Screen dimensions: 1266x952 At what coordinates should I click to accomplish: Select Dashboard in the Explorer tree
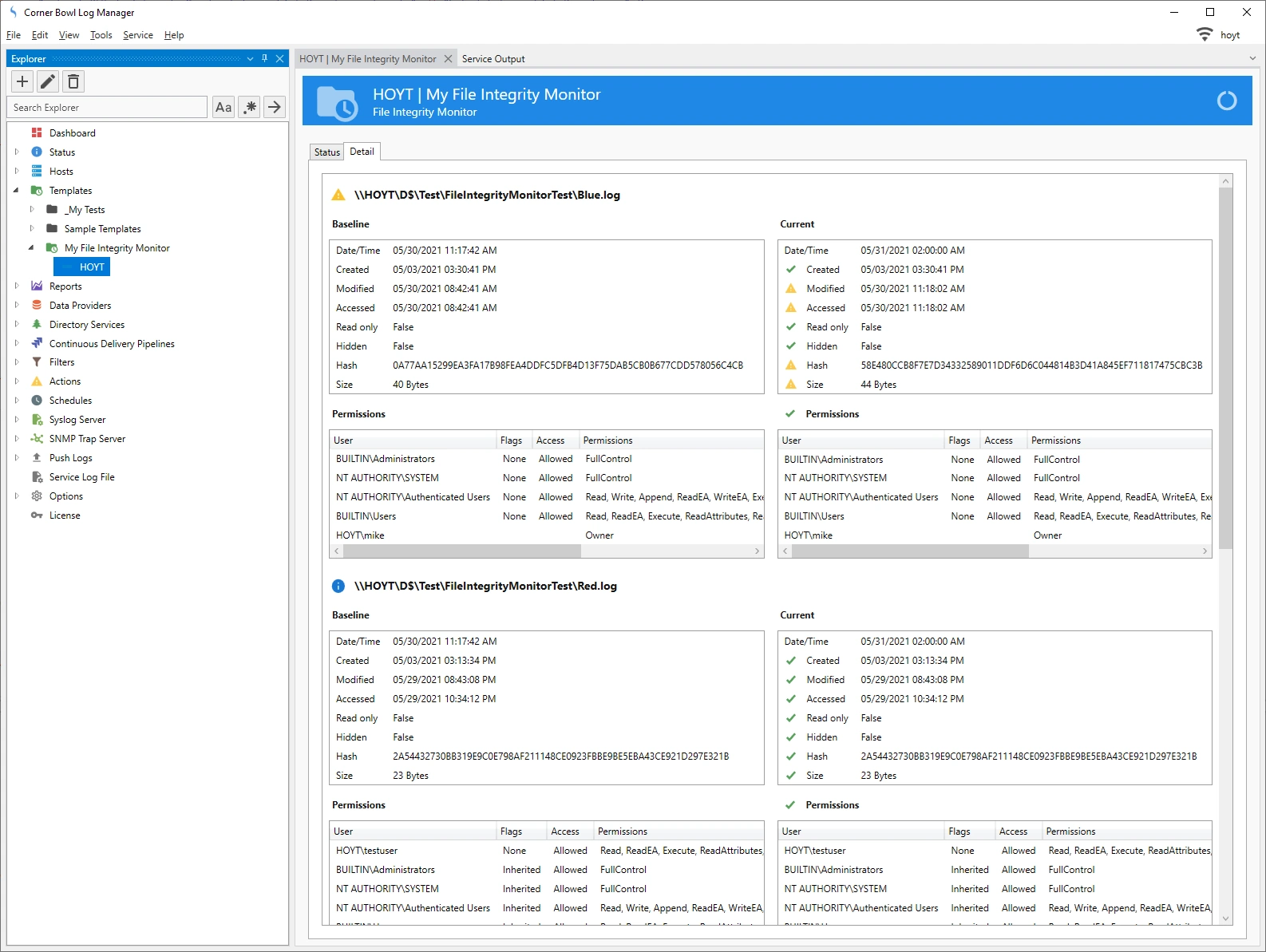pos(72,133)
